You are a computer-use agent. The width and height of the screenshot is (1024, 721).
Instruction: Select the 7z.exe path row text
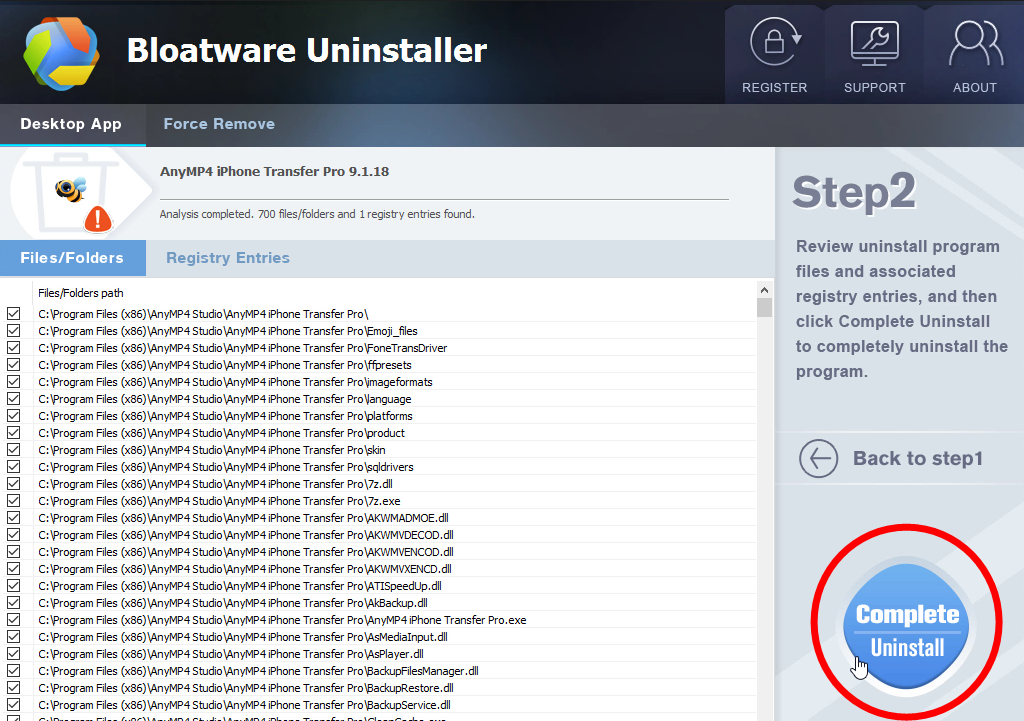[219, 501]
